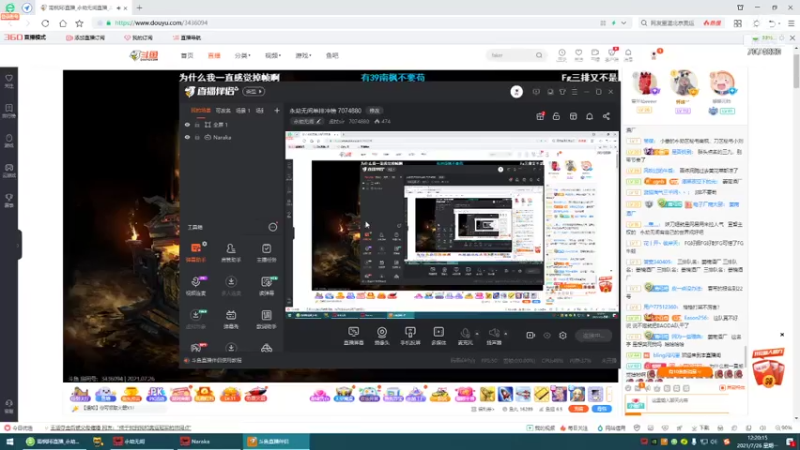This screenshot has width=800, height=450.
Task: Click the toolbox more-options circle icon
Action: pos(273,227)
